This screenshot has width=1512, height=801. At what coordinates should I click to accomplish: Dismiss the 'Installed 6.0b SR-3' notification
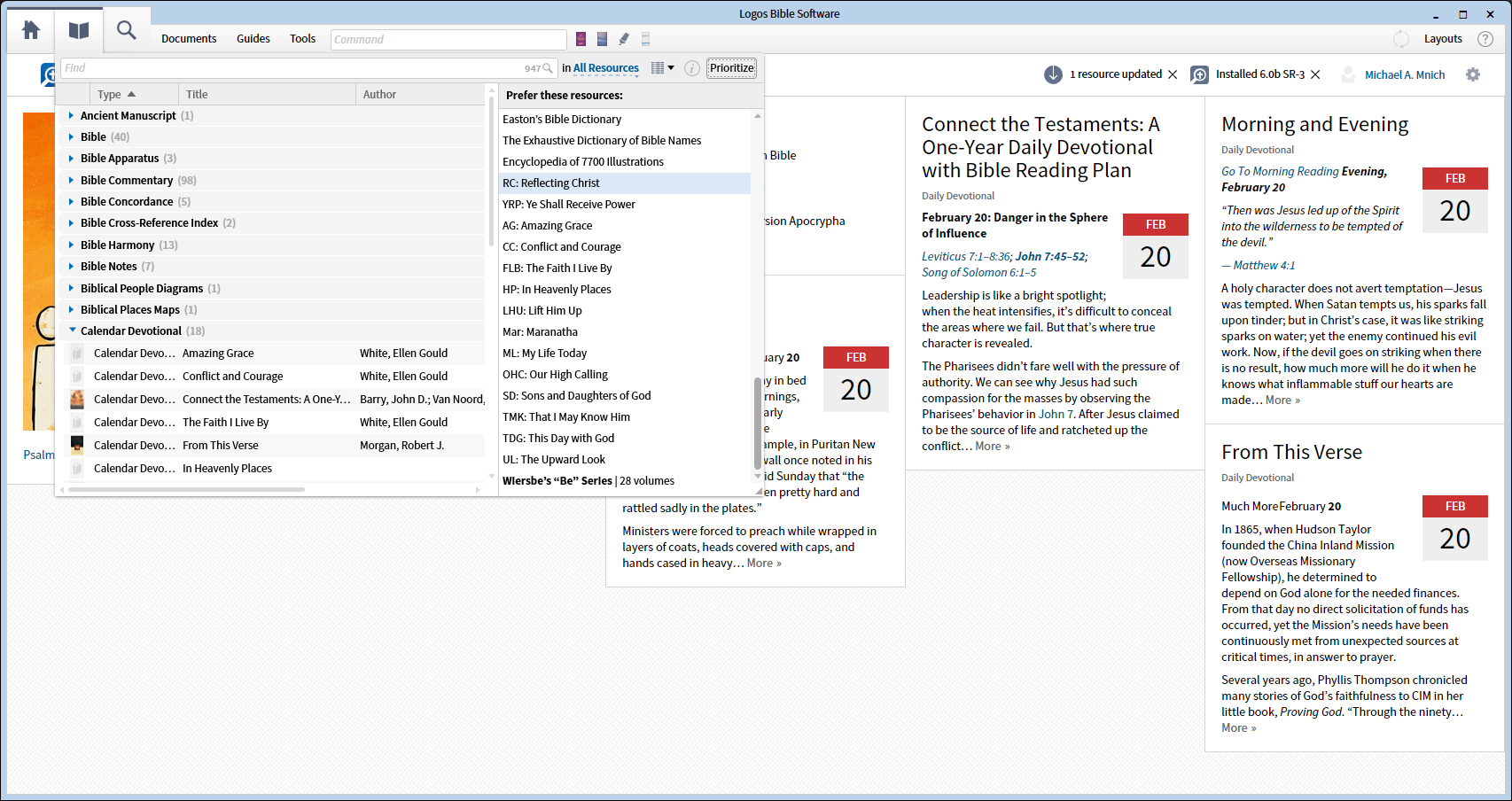(x=1315, y=74)
